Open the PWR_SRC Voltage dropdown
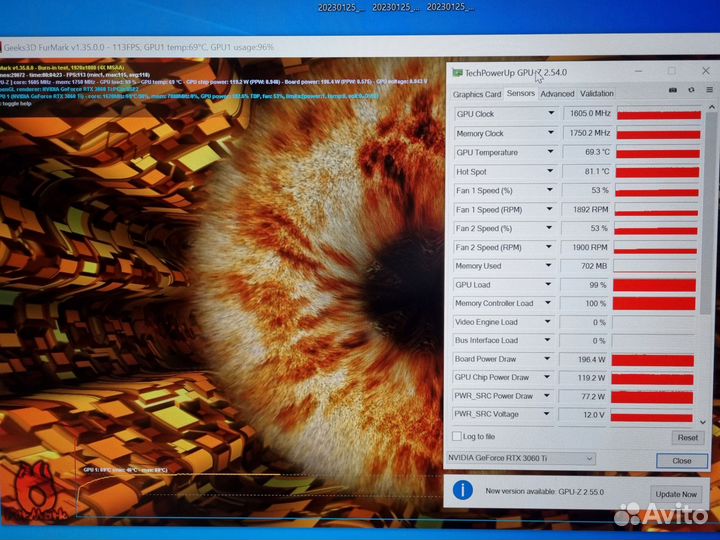This screenshot has width=720, height=540. pyautogui.click(x=546, y=413)
